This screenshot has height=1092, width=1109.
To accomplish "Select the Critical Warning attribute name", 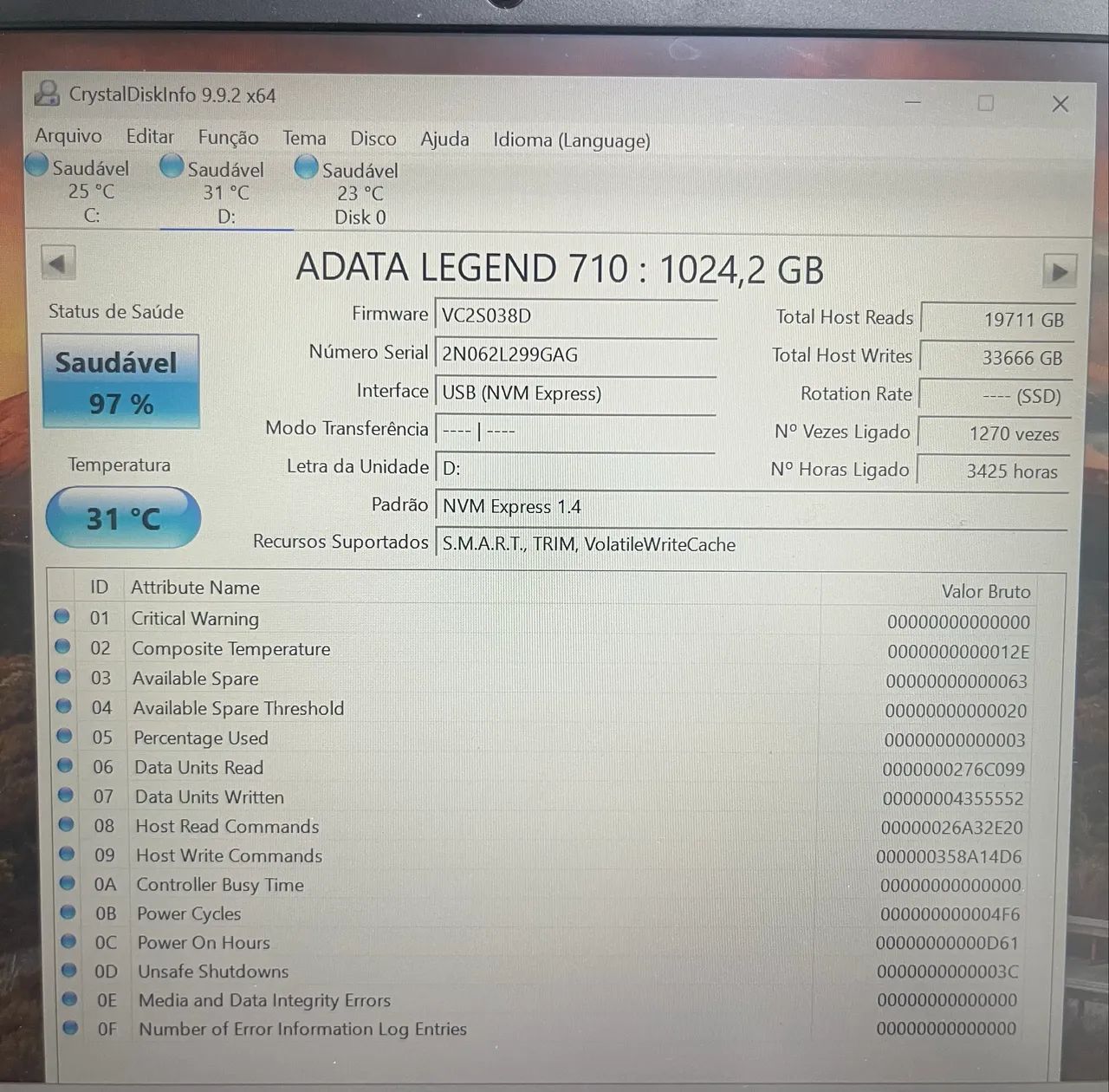I will [195, 619].
